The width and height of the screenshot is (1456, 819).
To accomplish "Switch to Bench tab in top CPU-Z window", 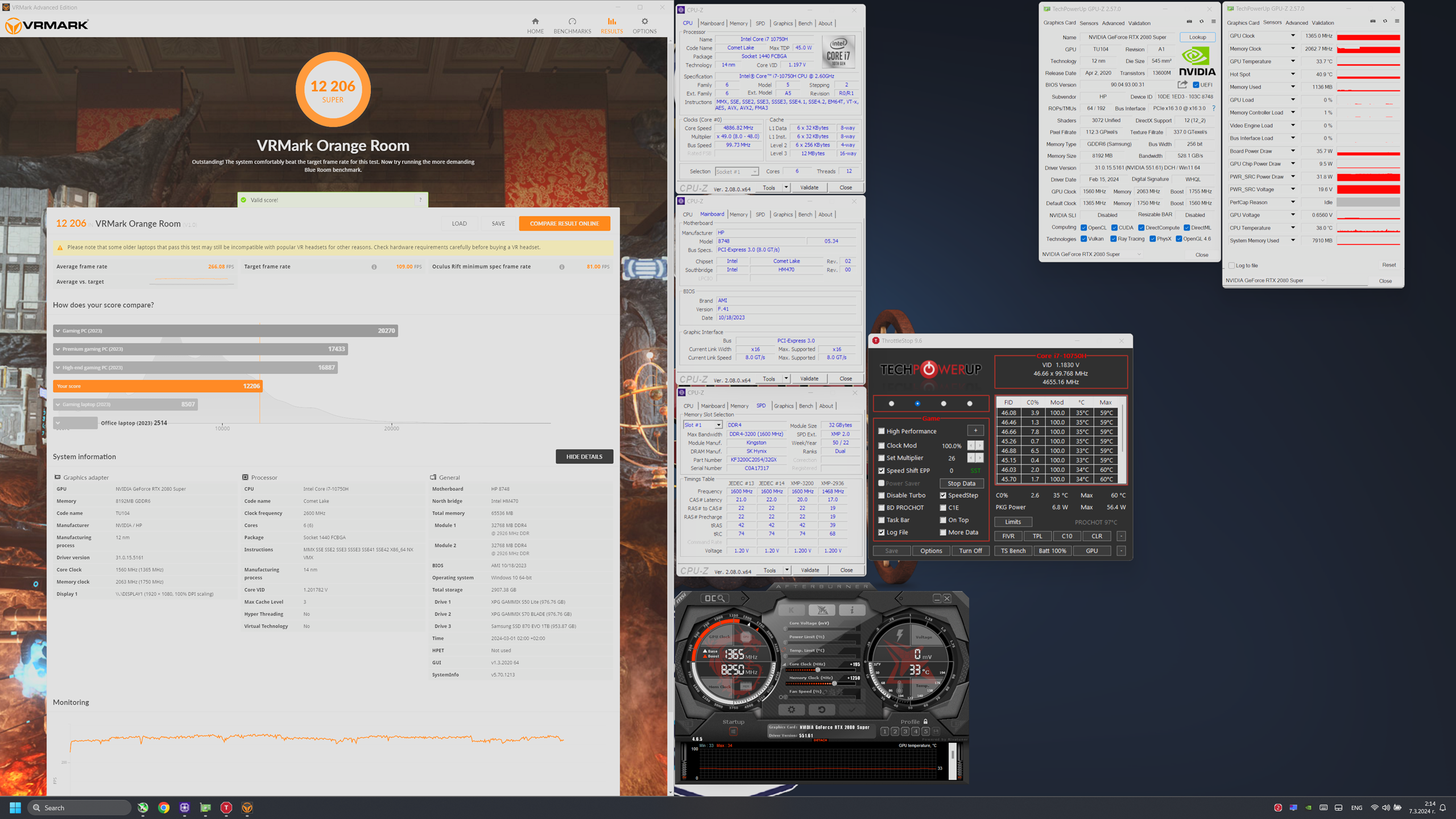I will 805,23.
